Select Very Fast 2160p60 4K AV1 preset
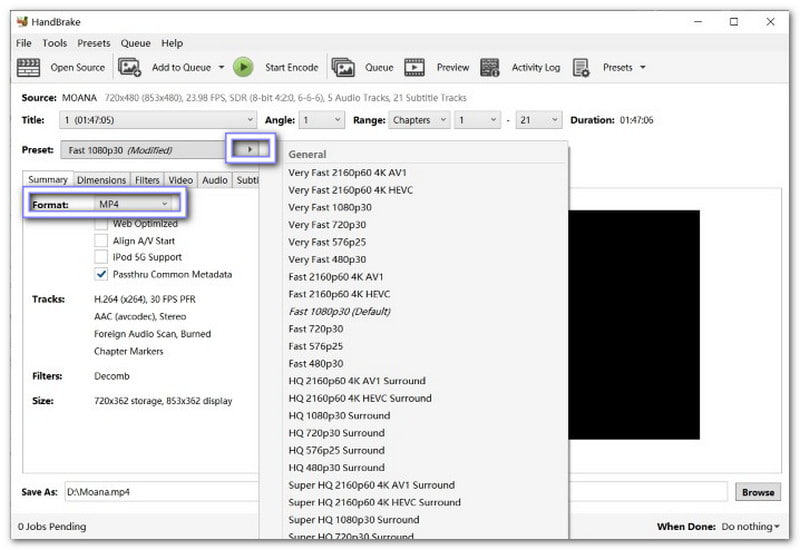Image resolution: width=800 pixels, height=550 pixels. tap(347, 172)
